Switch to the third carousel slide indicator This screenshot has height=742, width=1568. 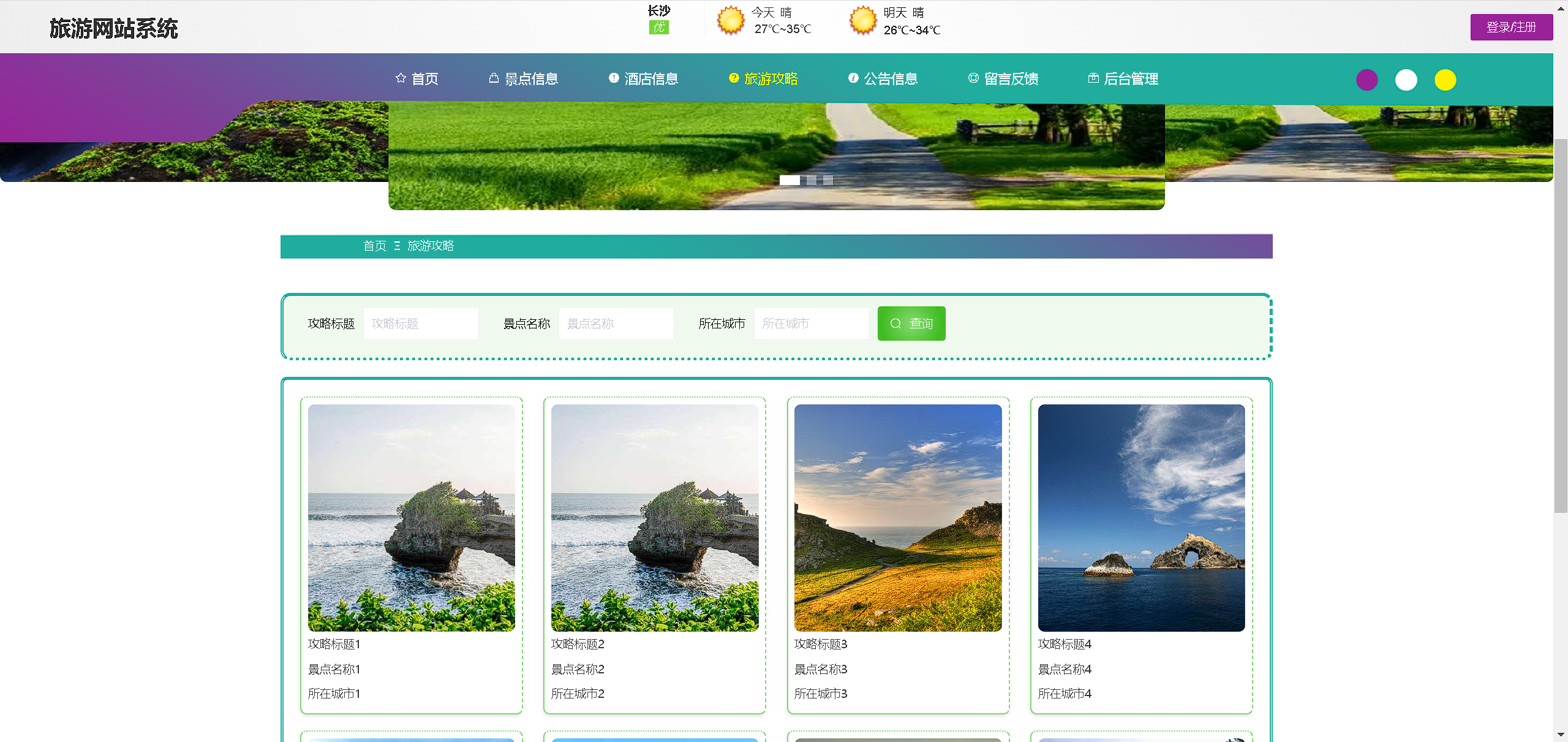828,180
